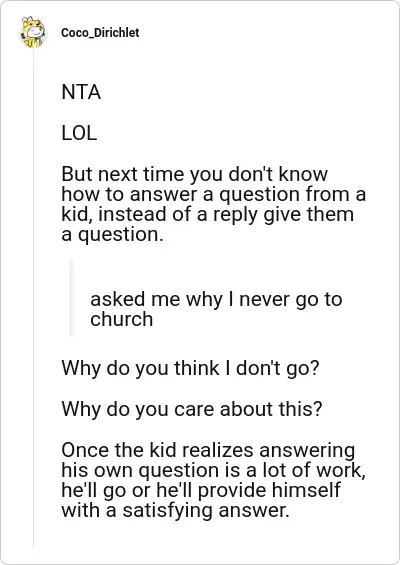Click "Why do you think I don't go?"
Screen dimensions: 400x565
click(191, 369)
